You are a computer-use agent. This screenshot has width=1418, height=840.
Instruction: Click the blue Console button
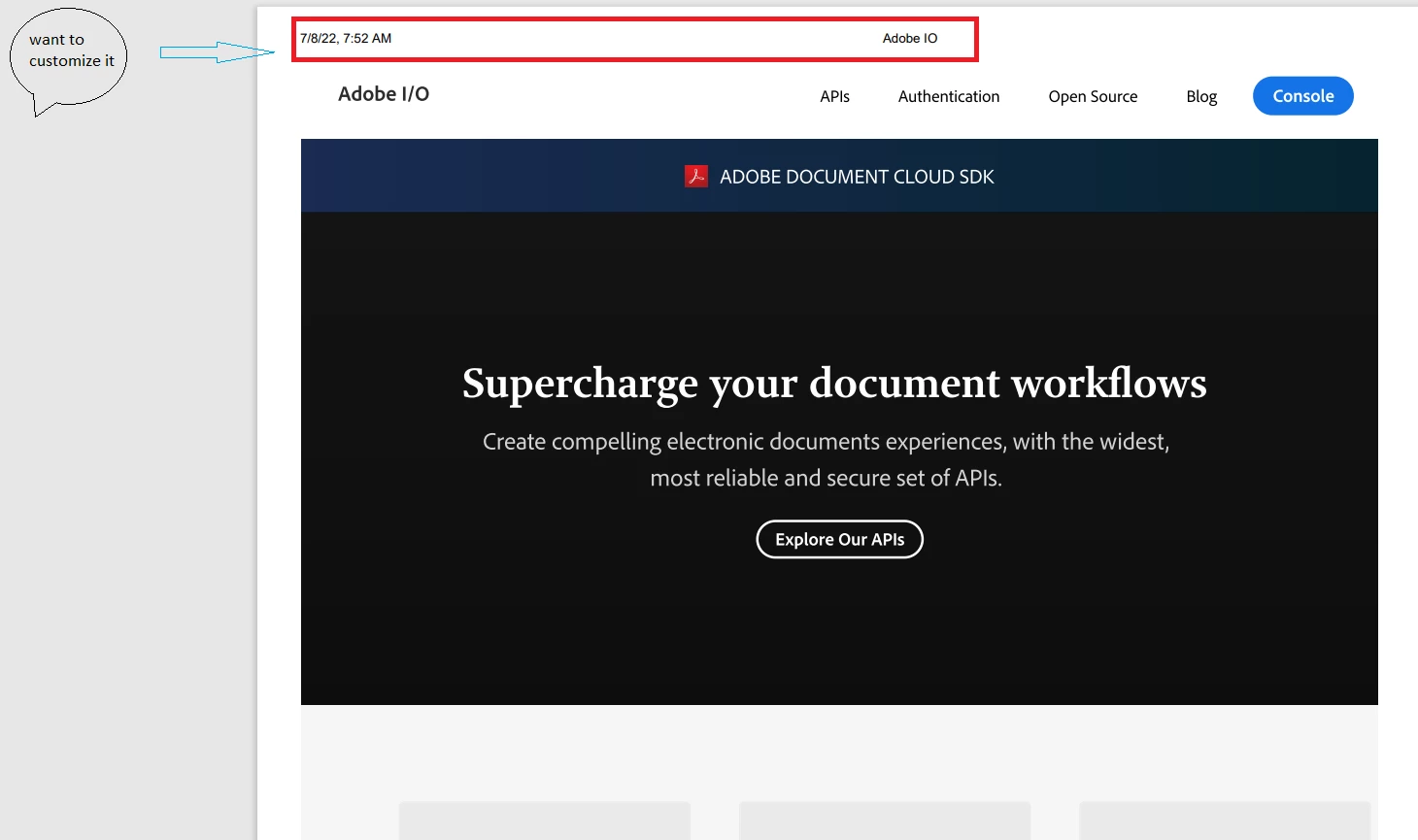[x=1303, y=96]
